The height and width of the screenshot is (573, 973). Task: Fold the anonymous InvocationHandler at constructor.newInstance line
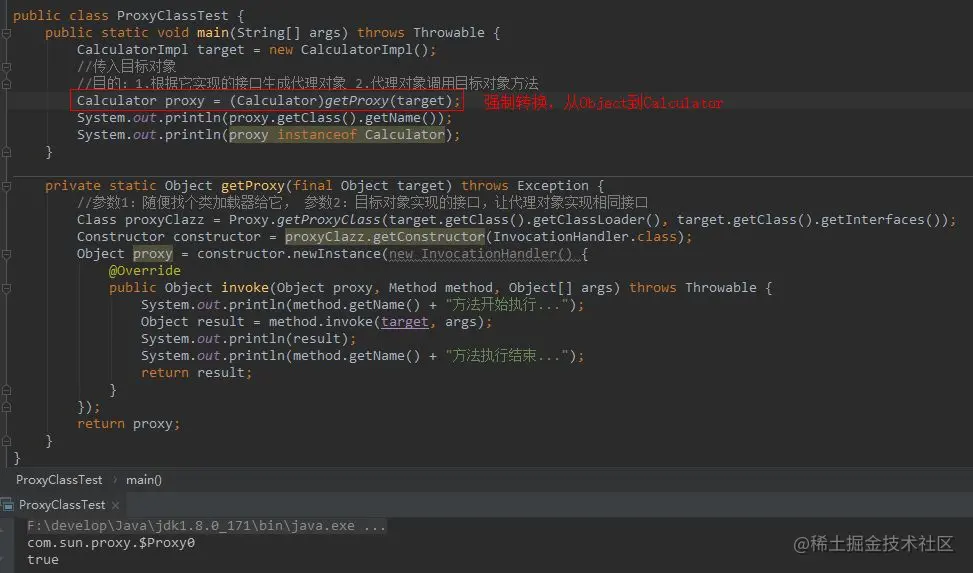(x=6, y=255)
